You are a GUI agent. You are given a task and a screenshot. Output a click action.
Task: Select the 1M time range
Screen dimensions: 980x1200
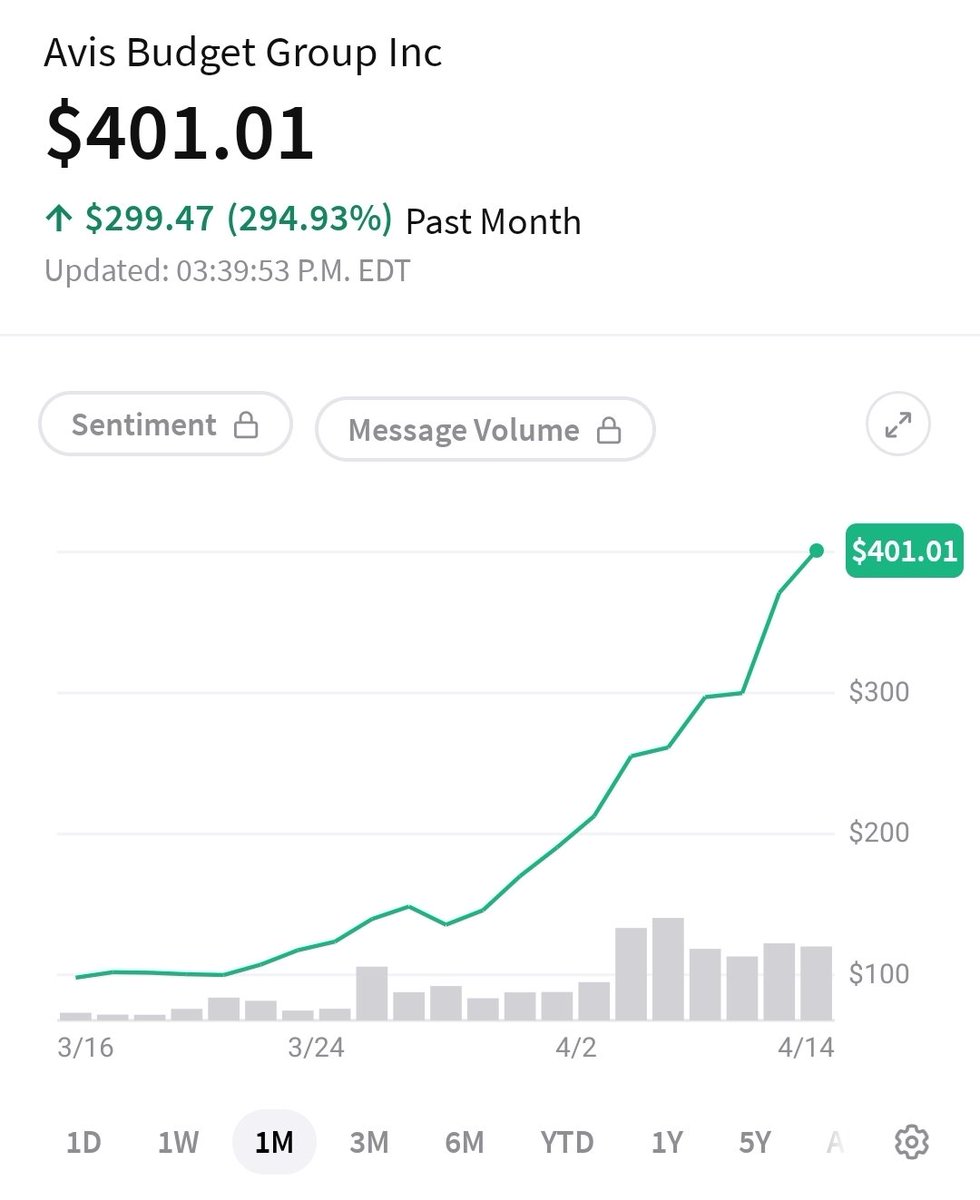tap(274, 1142)
